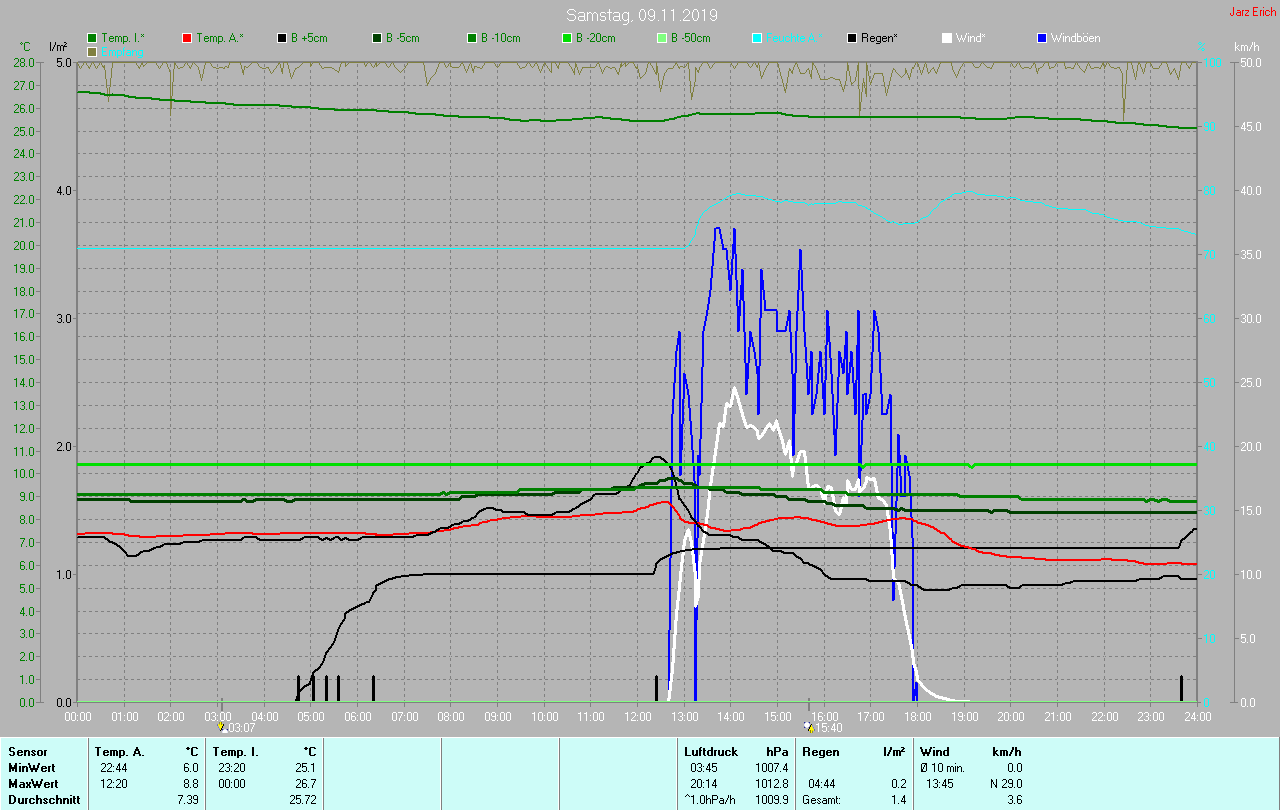Viewport: 1280px width, 810px height.
Task: Select the B -5cm legend square
Action: pyautogui.click(x=378, y=38)
